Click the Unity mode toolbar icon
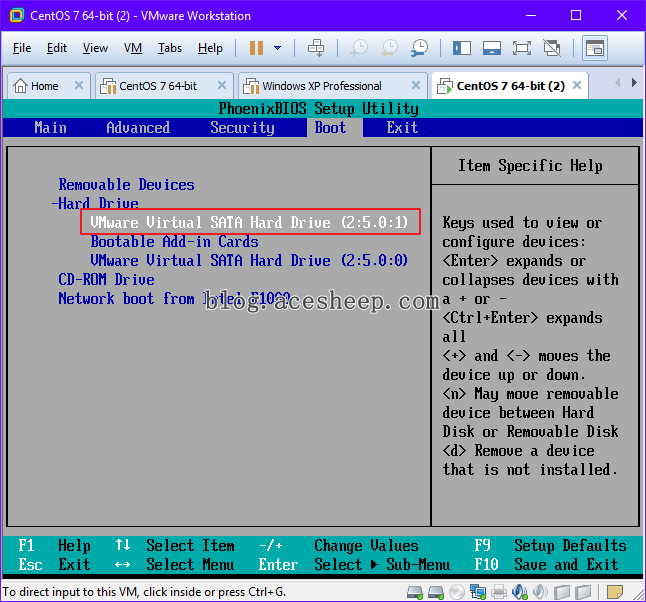The height and width of the screenshot is (602, 646). click(552, 48)
